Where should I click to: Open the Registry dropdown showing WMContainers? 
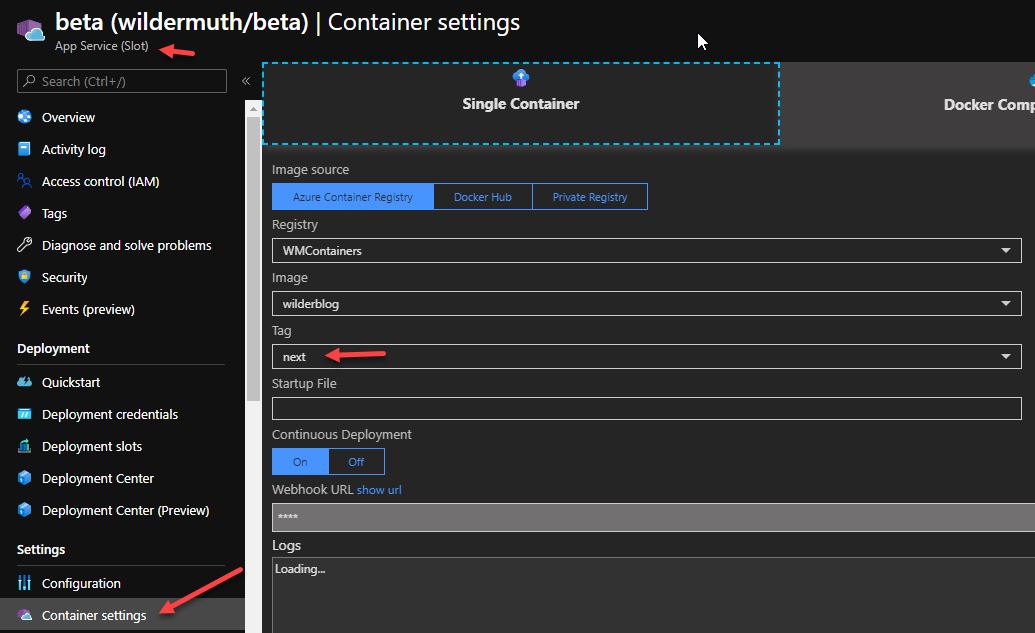point(646,251)
